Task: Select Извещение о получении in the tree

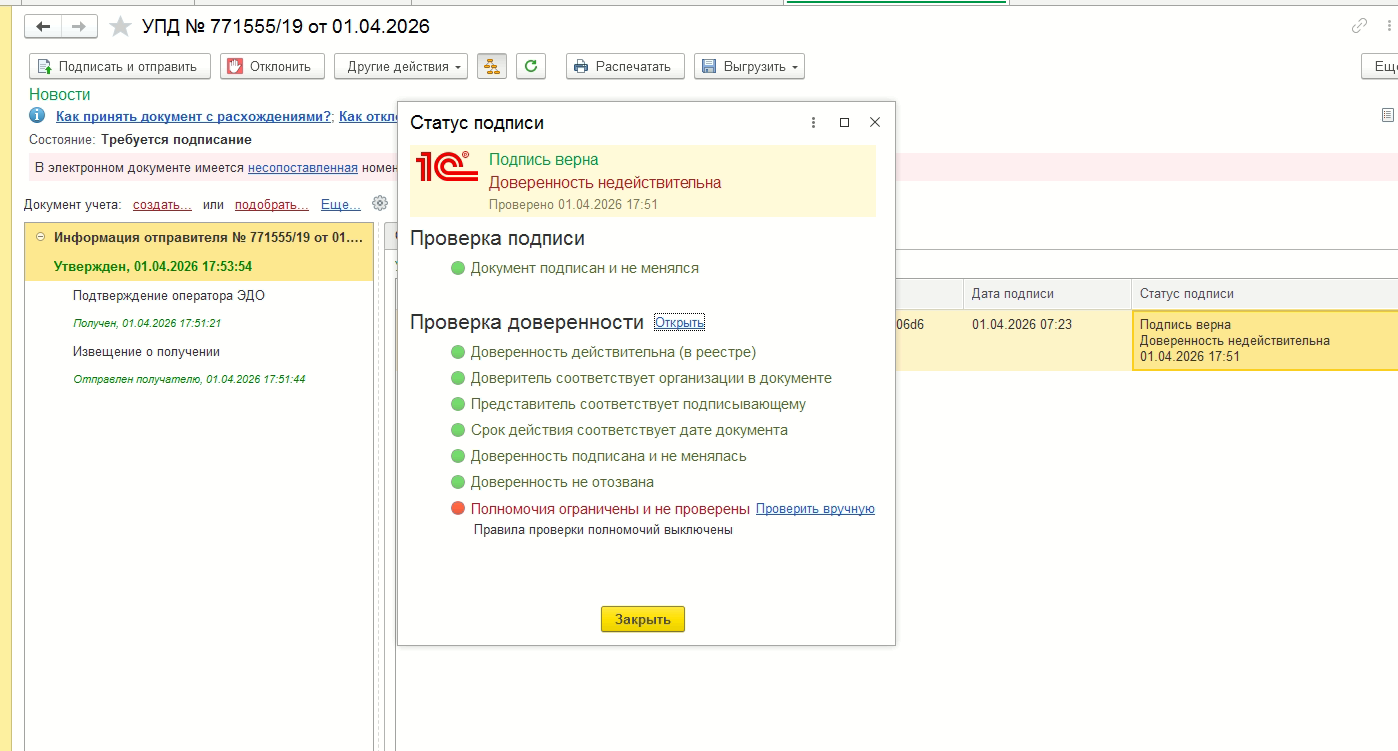Action: [146, 352]
